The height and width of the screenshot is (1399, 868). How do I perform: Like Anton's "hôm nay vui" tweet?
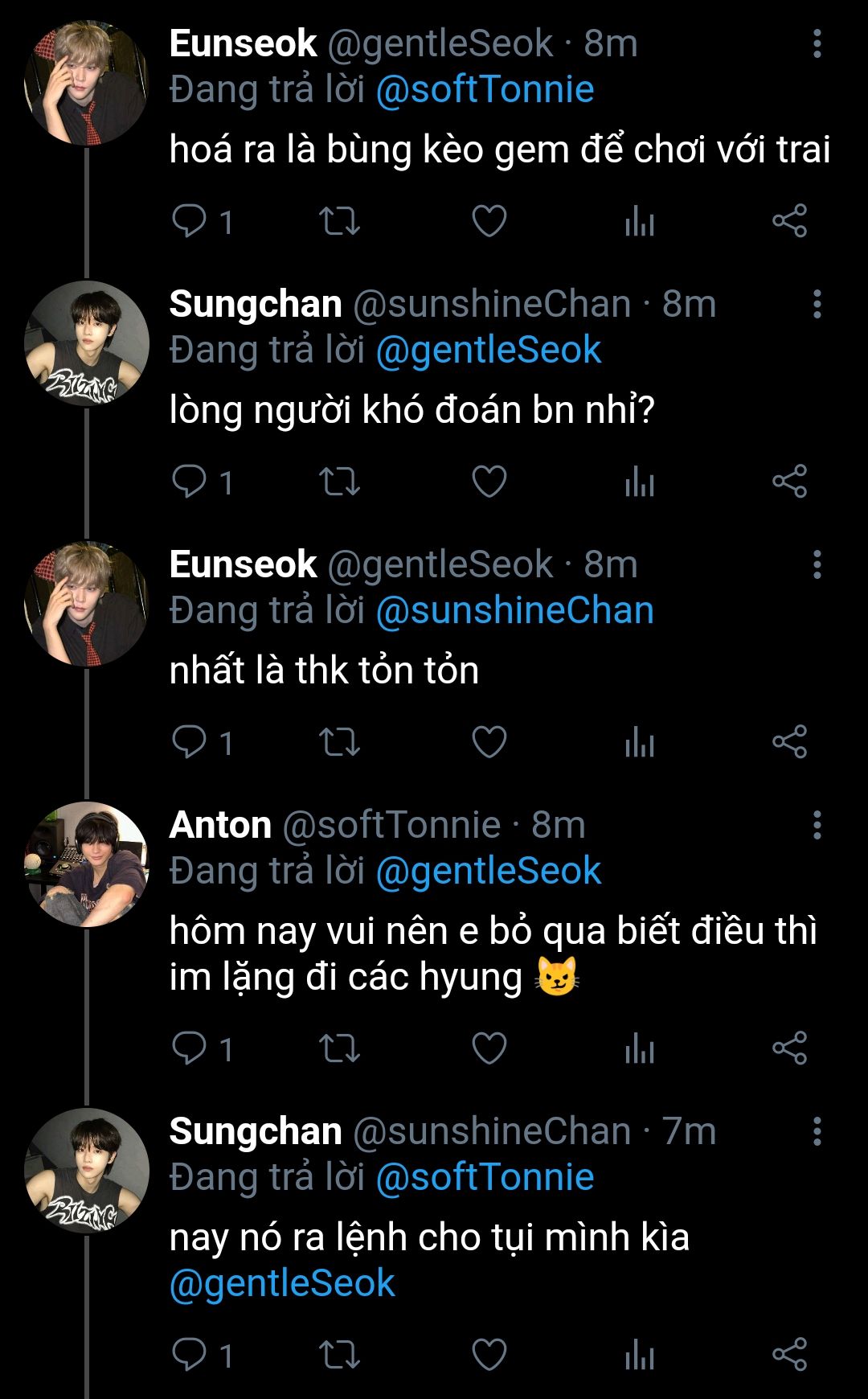(x=489, y=1048)
